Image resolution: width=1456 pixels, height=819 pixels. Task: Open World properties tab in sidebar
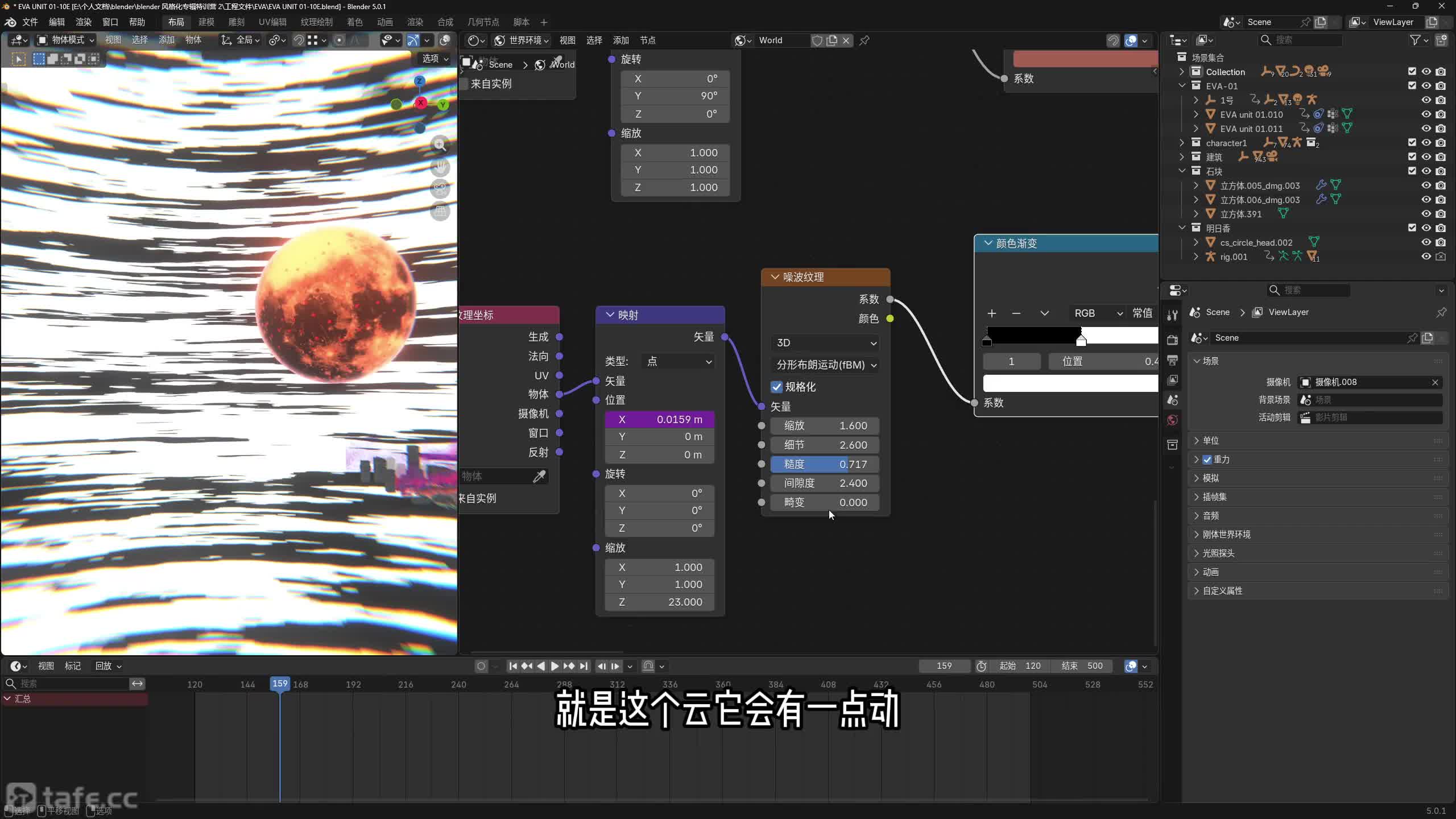pos(1172,420)
